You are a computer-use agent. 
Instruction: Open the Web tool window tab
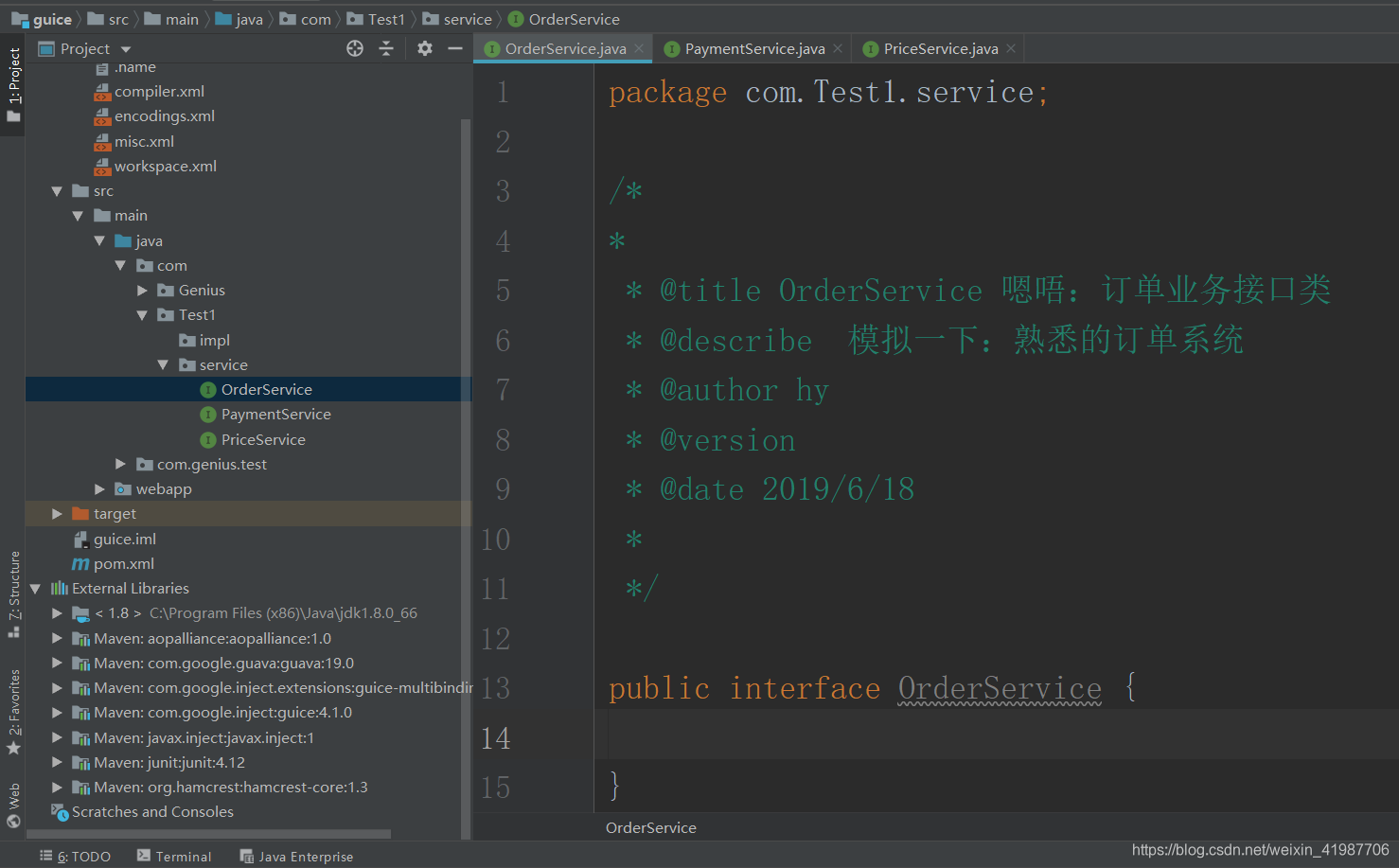pyautogui.click(x=13, y=805)
